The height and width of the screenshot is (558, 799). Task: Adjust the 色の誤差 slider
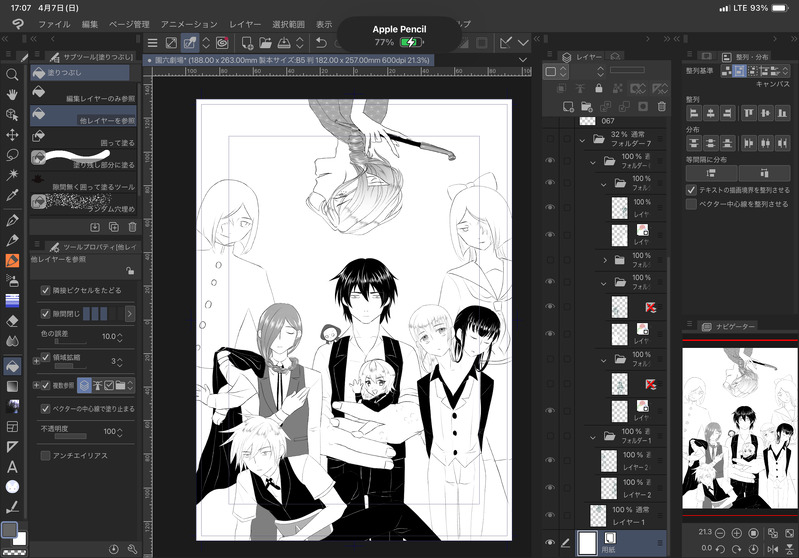(71, 341)
